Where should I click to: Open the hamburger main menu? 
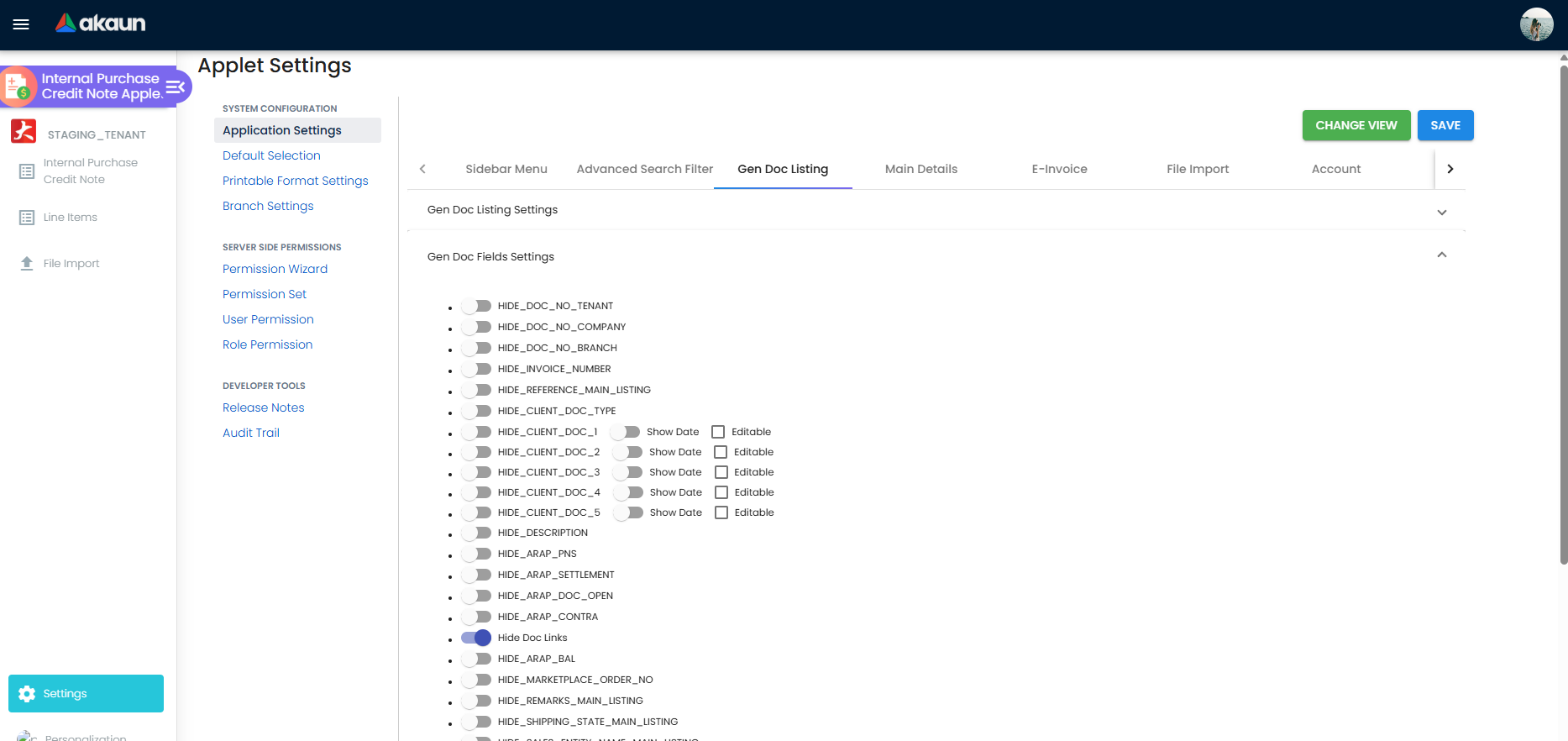21,24
